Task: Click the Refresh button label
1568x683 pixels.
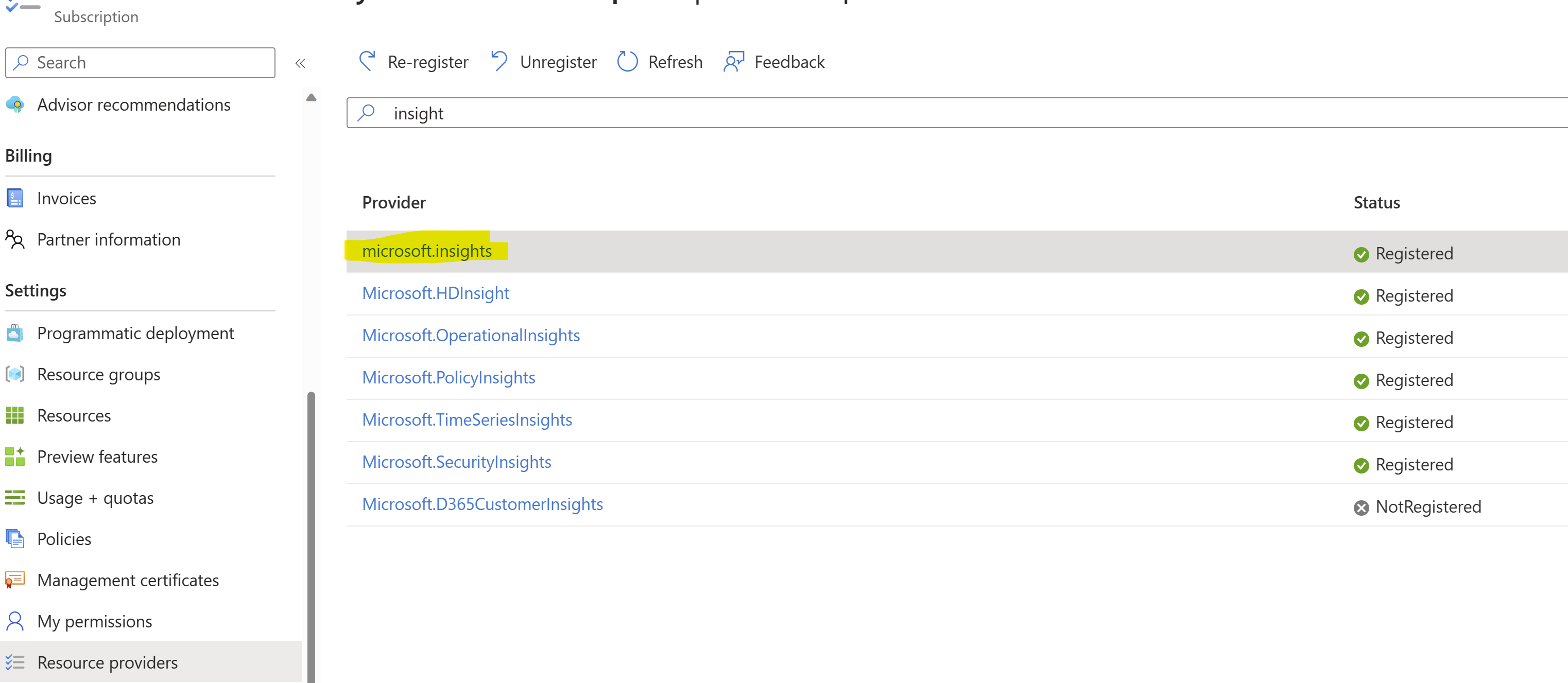Action: coord(675,62)
